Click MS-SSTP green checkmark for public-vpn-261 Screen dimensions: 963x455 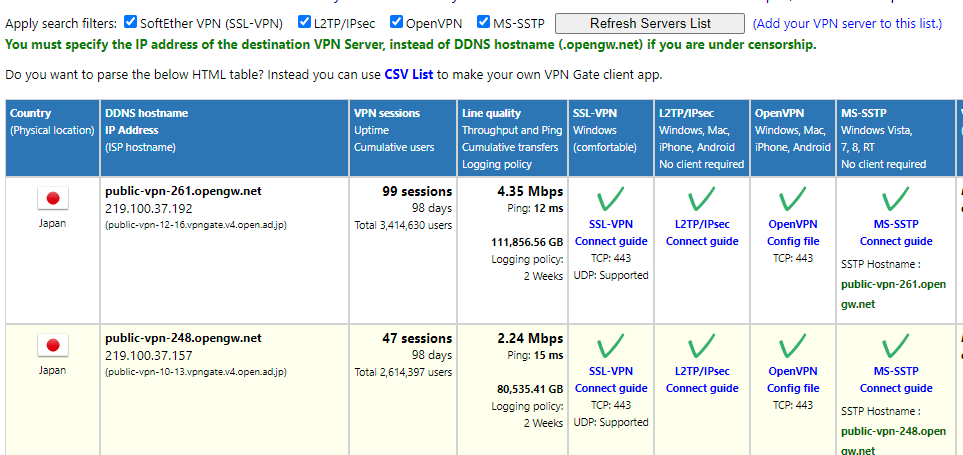[895, 199]
